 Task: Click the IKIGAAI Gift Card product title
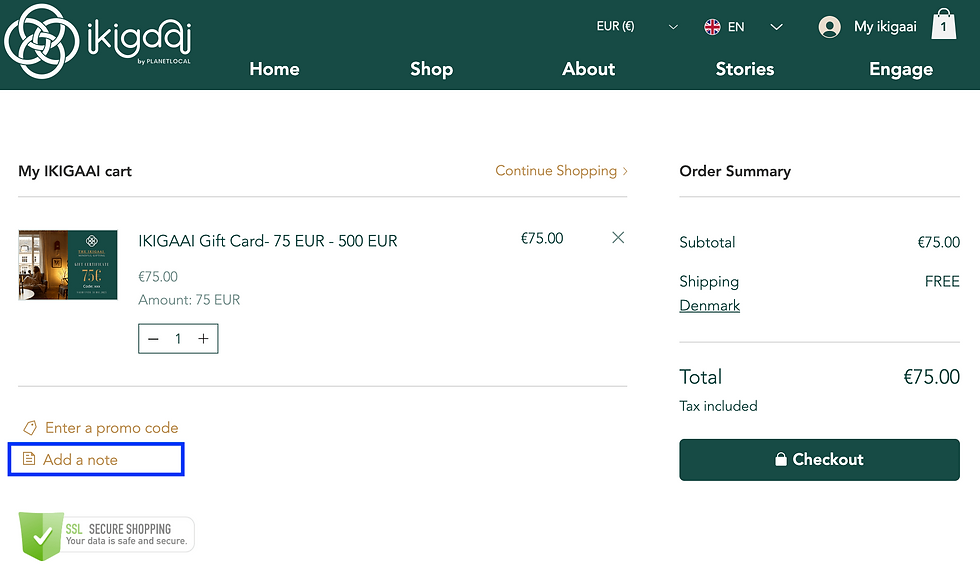coord(268,241)
